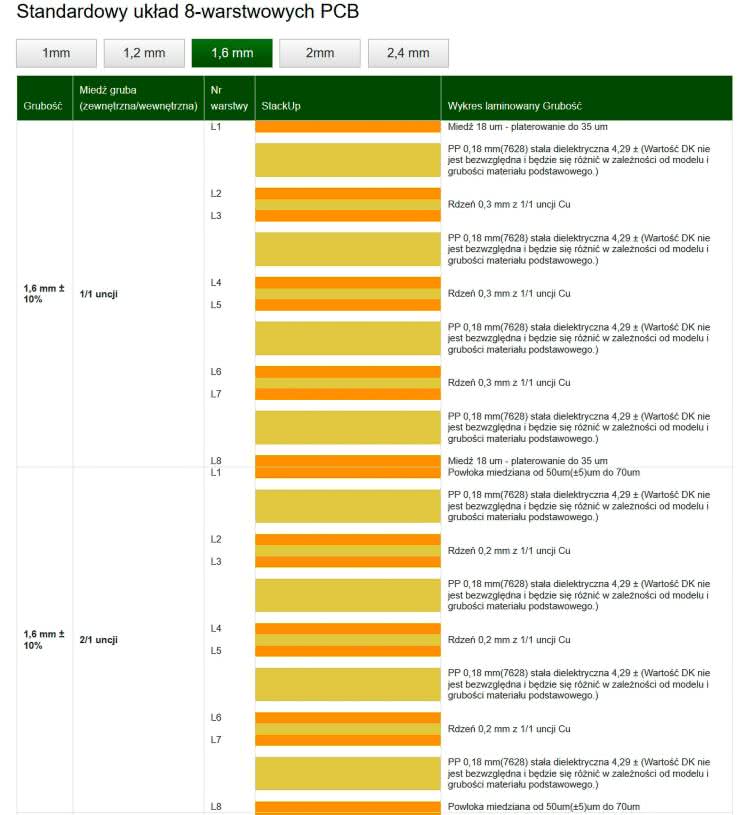Click the Nr warstwy column header
Screen dimensions: 740x815
coord(221,98)
